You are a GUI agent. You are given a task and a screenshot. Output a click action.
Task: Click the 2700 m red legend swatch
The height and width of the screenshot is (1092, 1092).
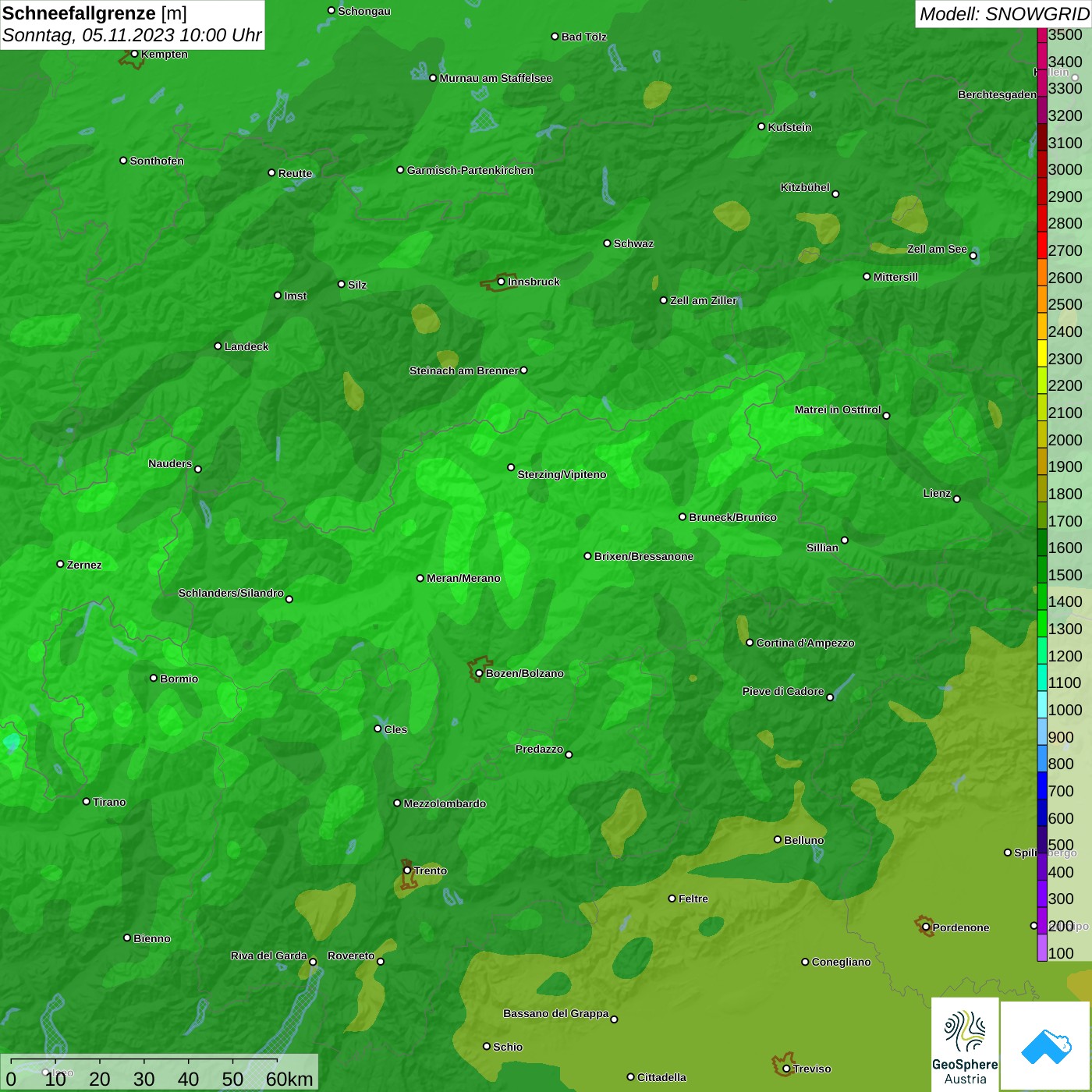click(1042, 245)
